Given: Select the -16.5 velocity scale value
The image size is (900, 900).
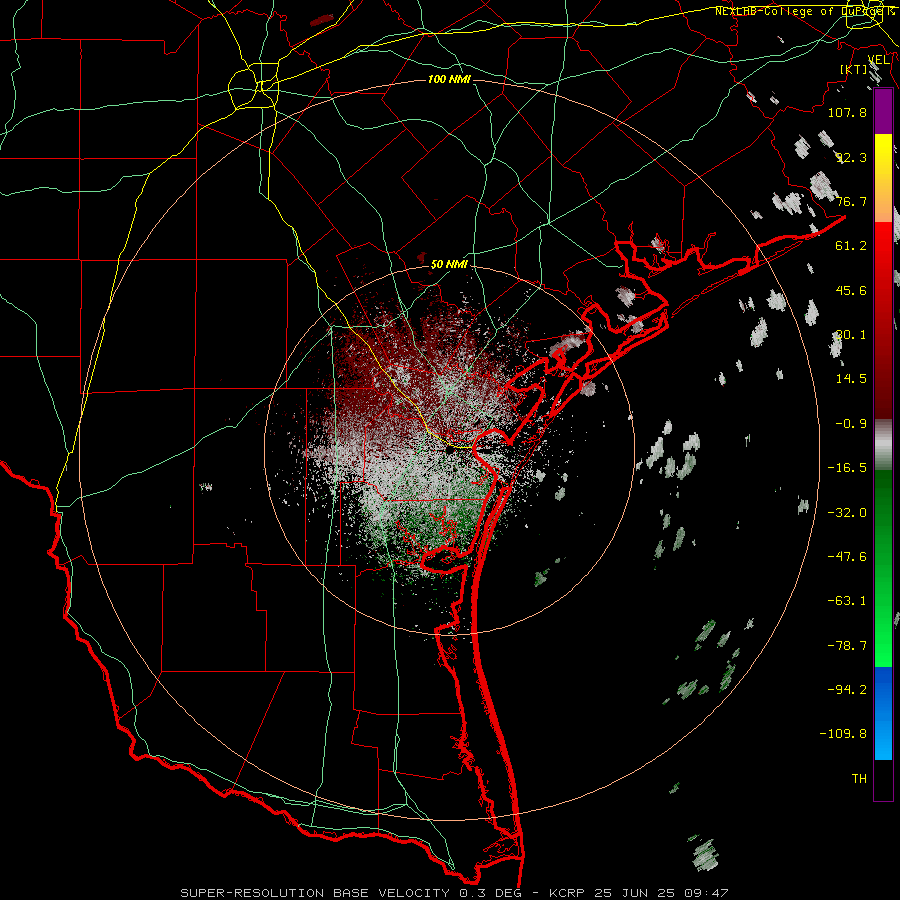Looking at the screenshot, I should [x=847, y=468].
